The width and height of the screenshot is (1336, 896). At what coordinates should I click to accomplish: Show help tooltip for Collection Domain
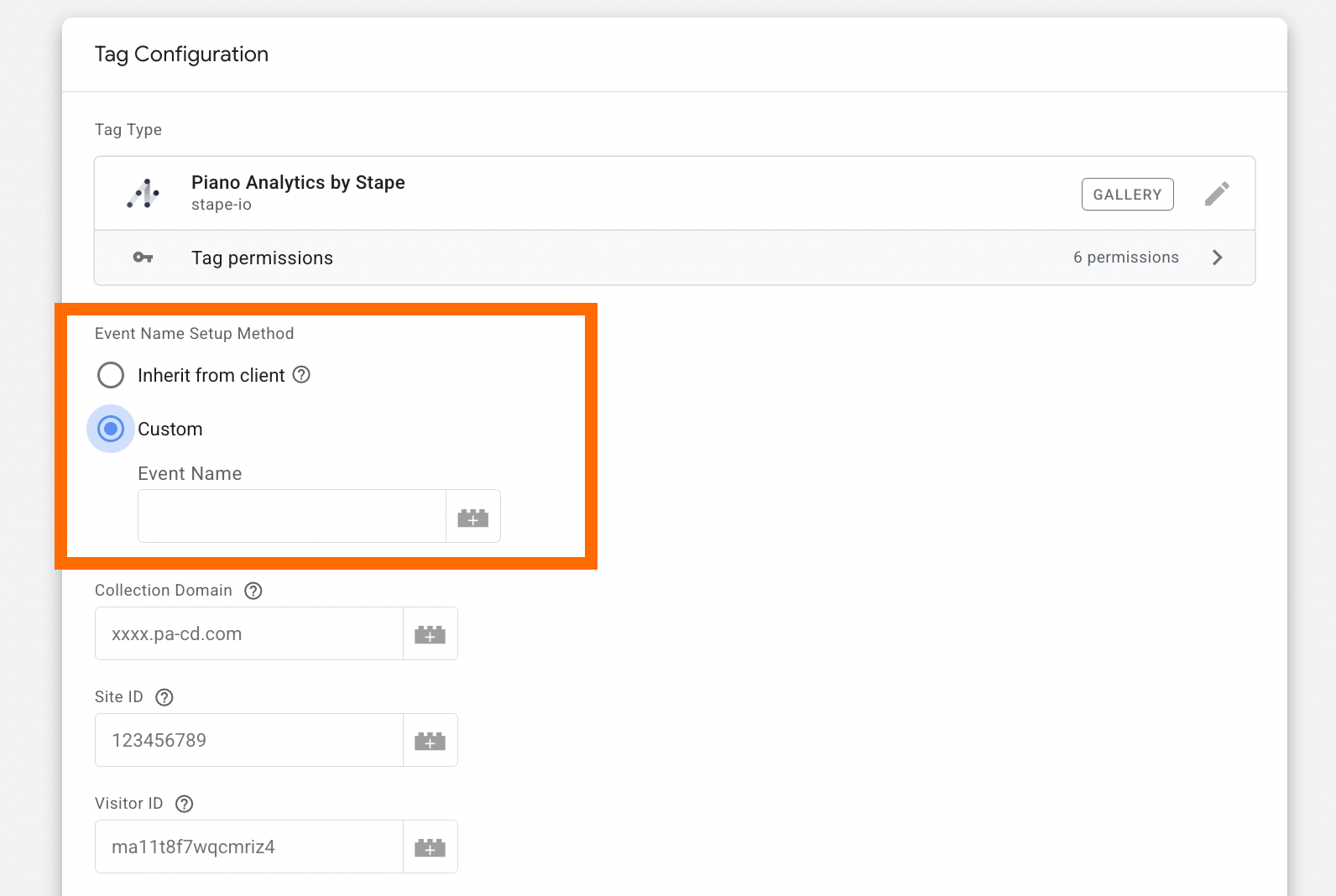click(253, 591)
